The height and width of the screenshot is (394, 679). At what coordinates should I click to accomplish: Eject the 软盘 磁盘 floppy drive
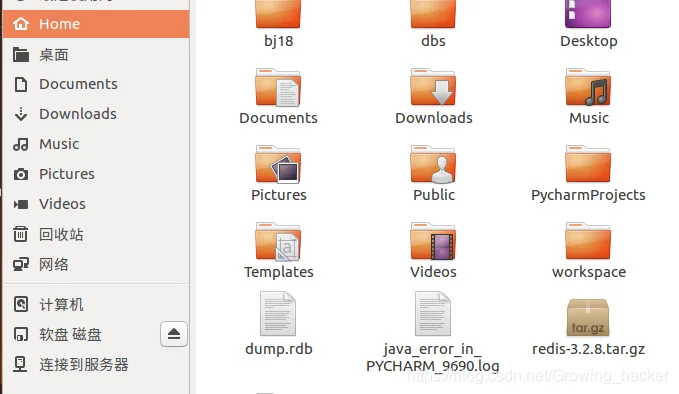pyautogui.click(x=174, y=334)
